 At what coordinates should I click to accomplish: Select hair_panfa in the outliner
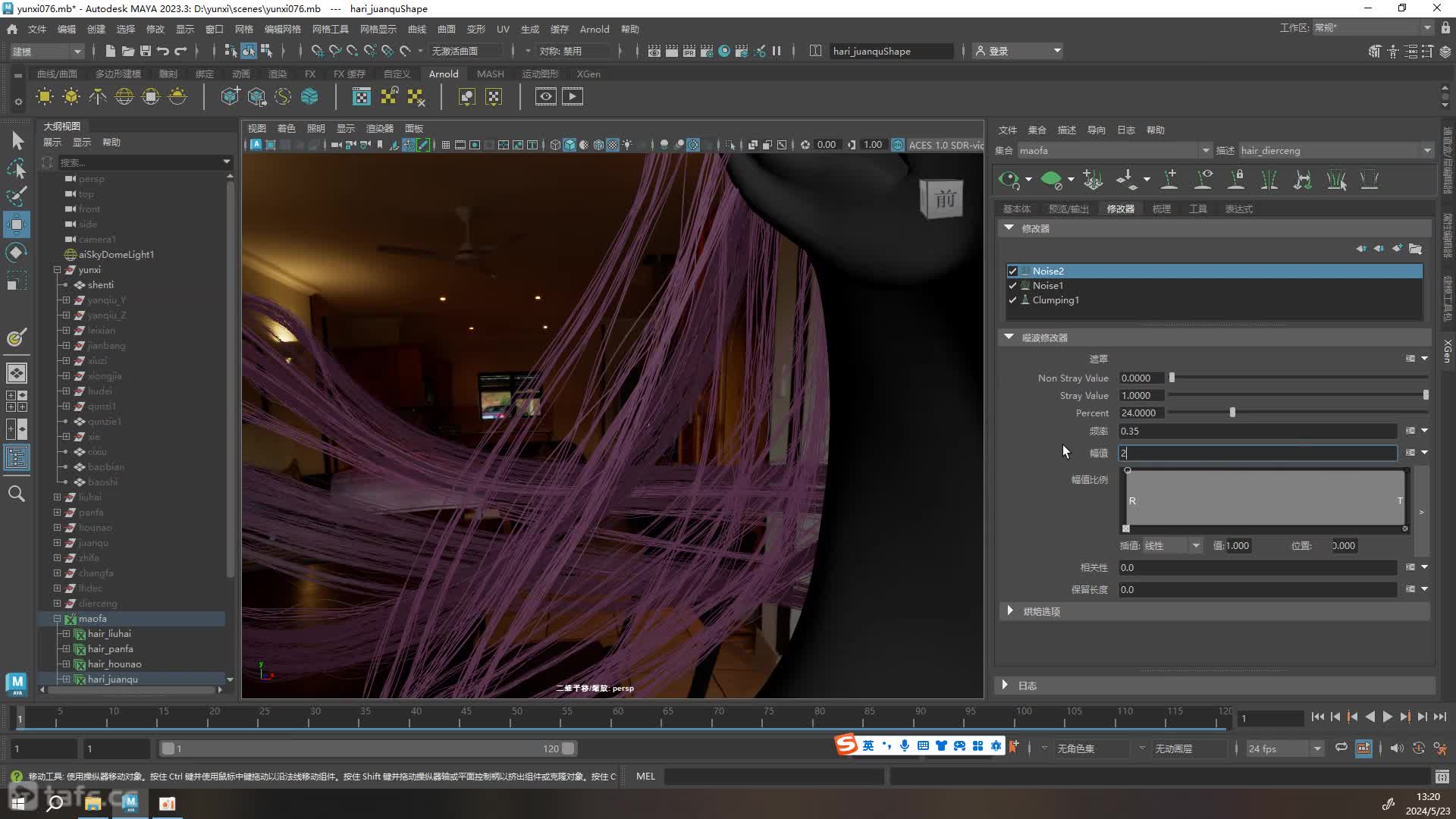(x=111, y=649)
